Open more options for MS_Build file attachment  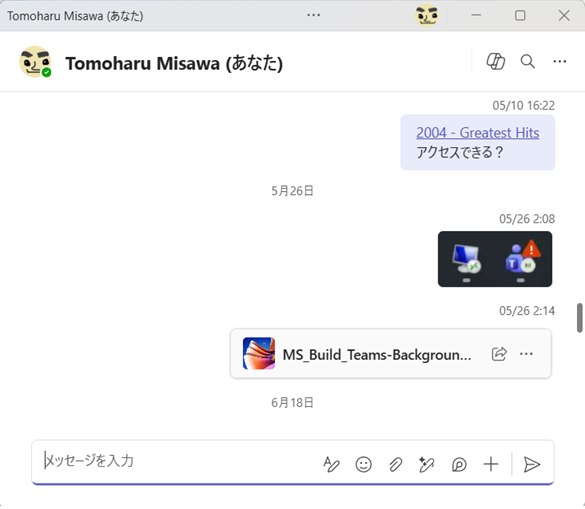click(526, 354)
